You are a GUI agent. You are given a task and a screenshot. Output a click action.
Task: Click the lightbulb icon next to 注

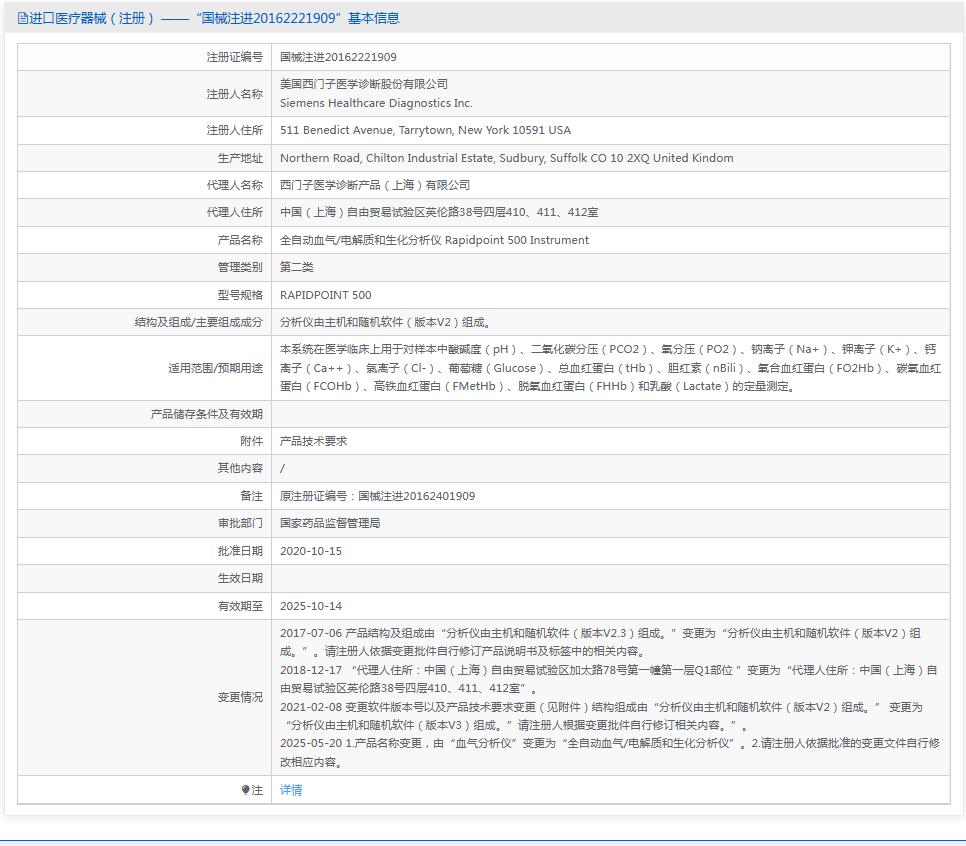click(x=245, y=790)
